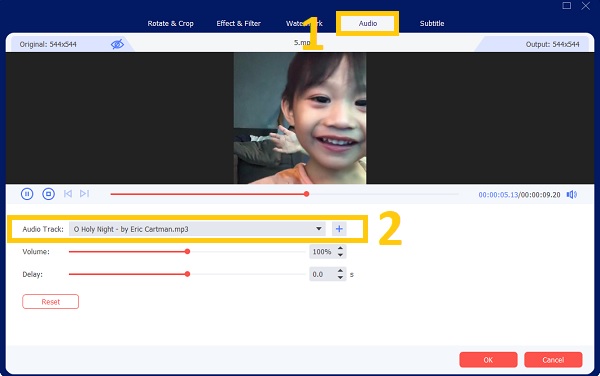
Task: Toggle the original preview eye icon
Action: [117, 44]
